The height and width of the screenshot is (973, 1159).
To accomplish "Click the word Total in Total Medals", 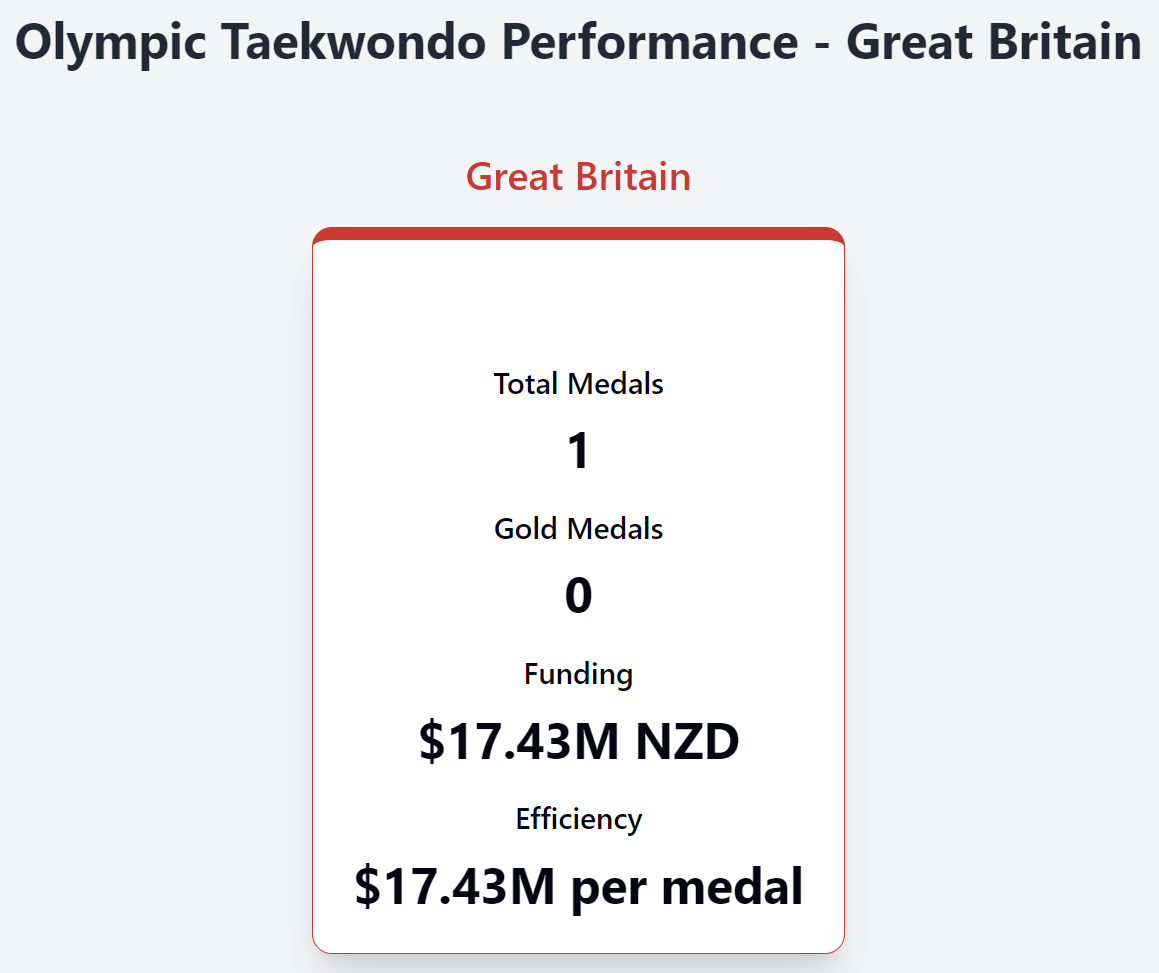I will click(x=527, y=383).
